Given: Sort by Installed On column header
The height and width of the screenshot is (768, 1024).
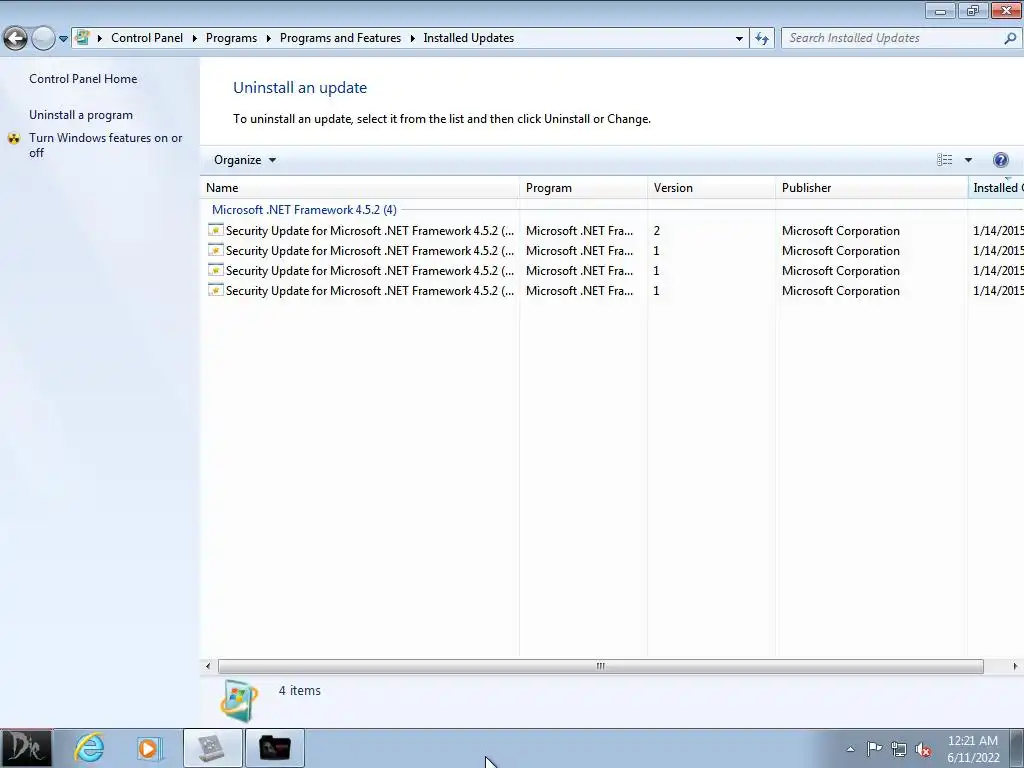Looking at the screenshot, I should [x=996, y=187].
